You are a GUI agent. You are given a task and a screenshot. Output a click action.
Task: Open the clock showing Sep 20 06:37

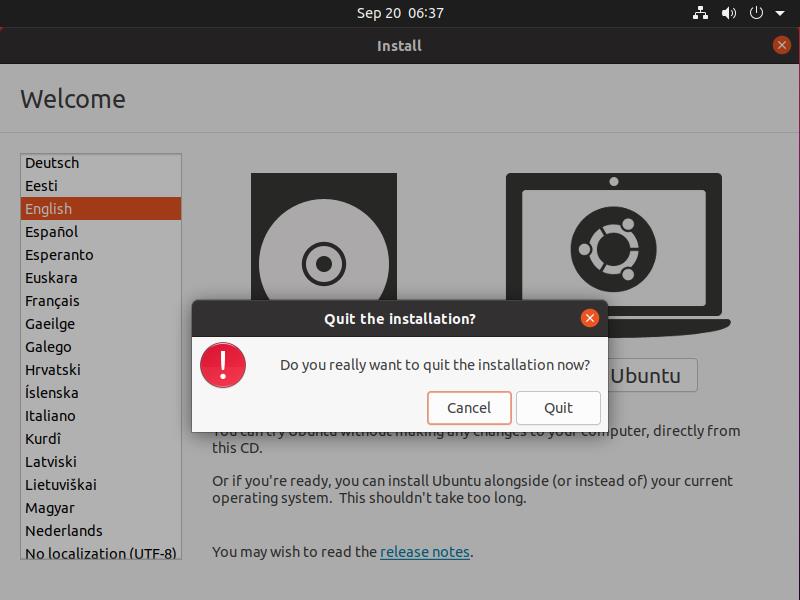tap(400, 13)
